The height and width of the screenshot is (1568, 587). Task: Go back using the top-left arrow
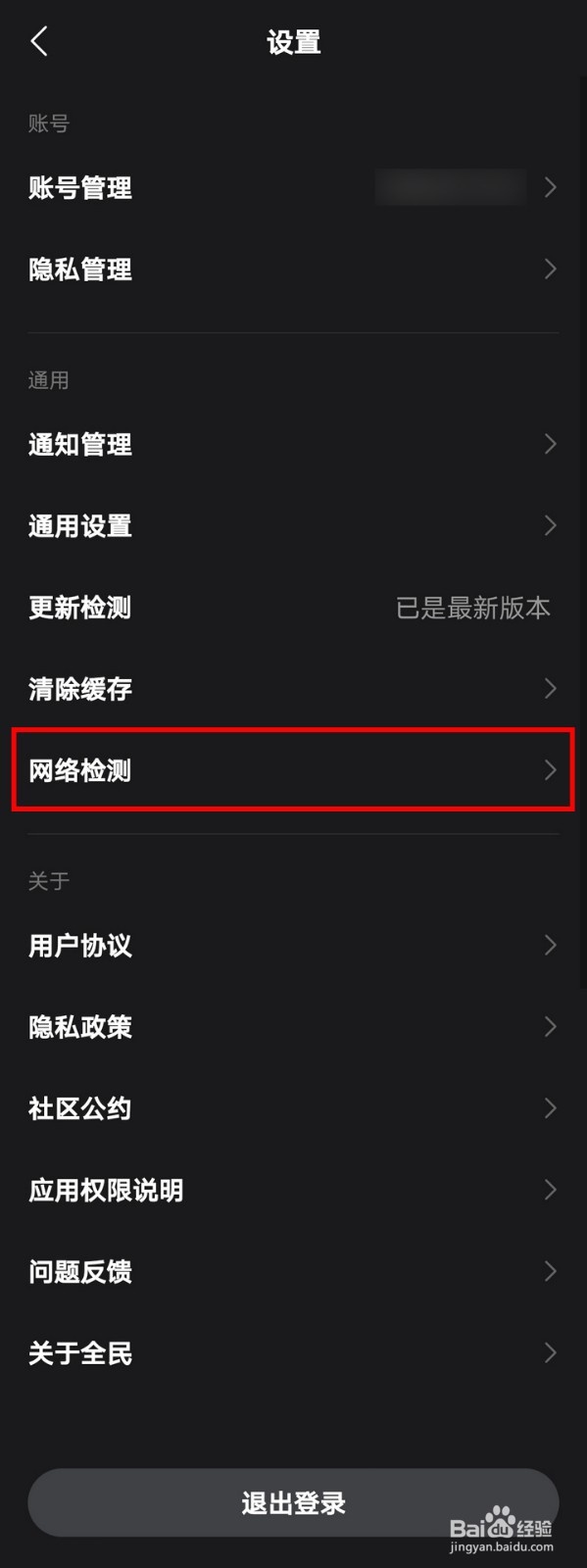39,41
